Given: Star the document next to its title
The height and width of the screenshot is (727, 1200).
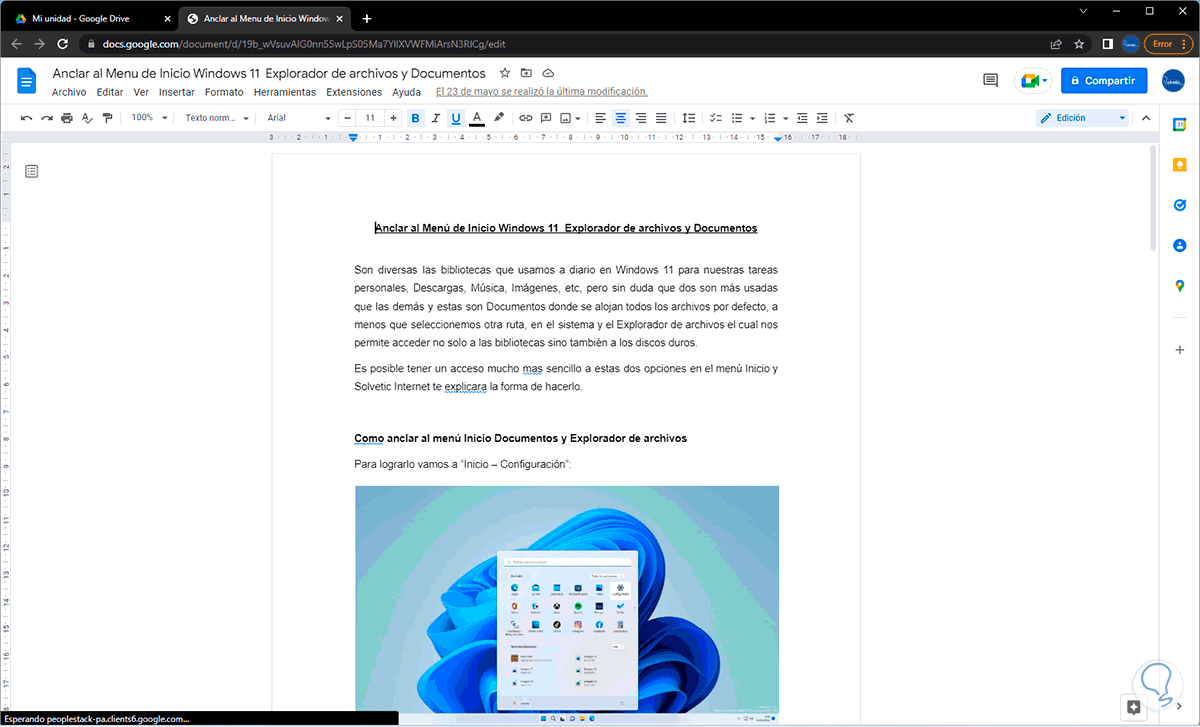Looking at the screenshot, I should click(505, 73).
